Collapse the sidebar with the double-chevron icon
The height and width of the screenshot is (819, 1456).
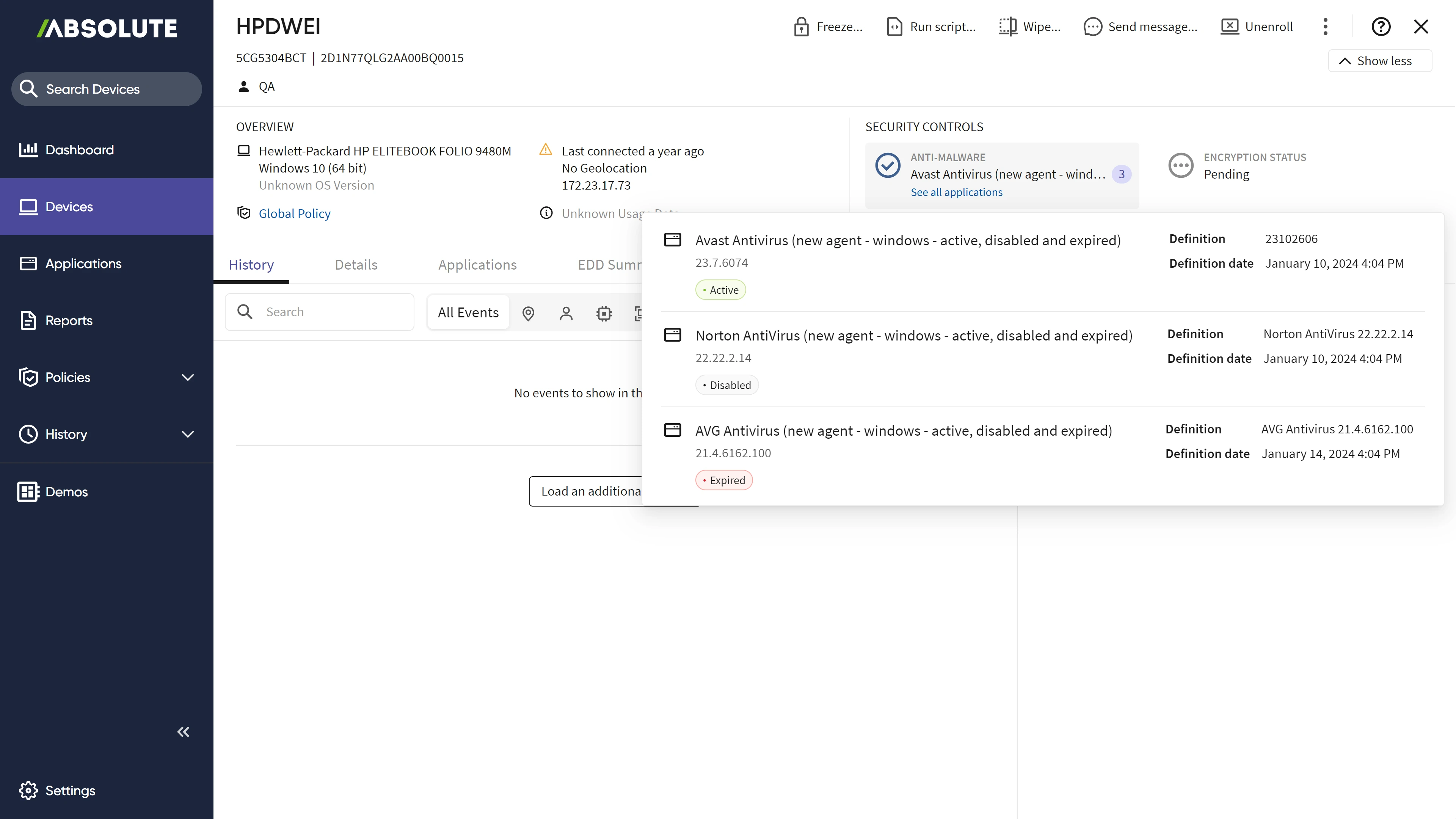coord(183,732)
